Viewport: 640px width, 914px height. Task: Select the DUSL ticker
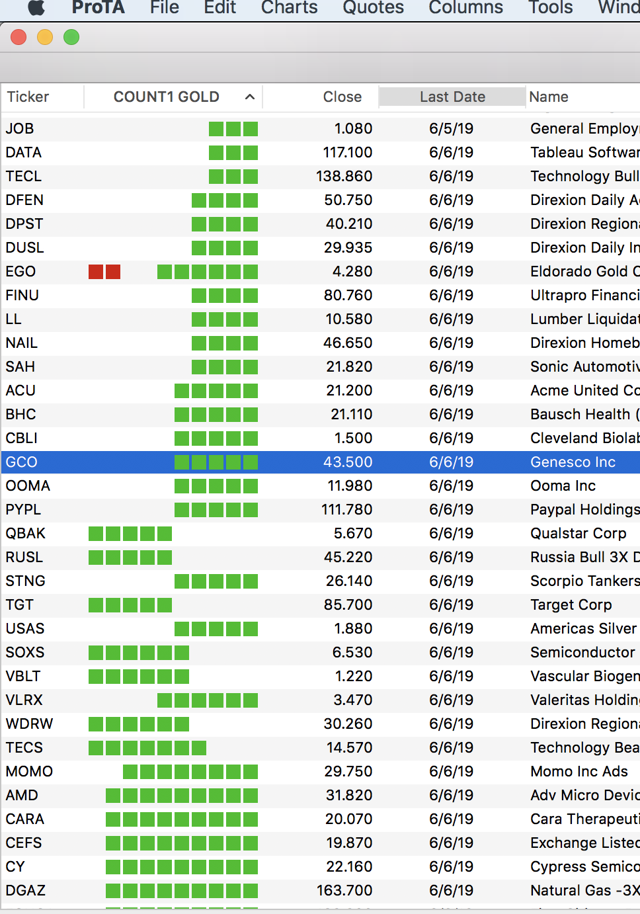point(24,248)
